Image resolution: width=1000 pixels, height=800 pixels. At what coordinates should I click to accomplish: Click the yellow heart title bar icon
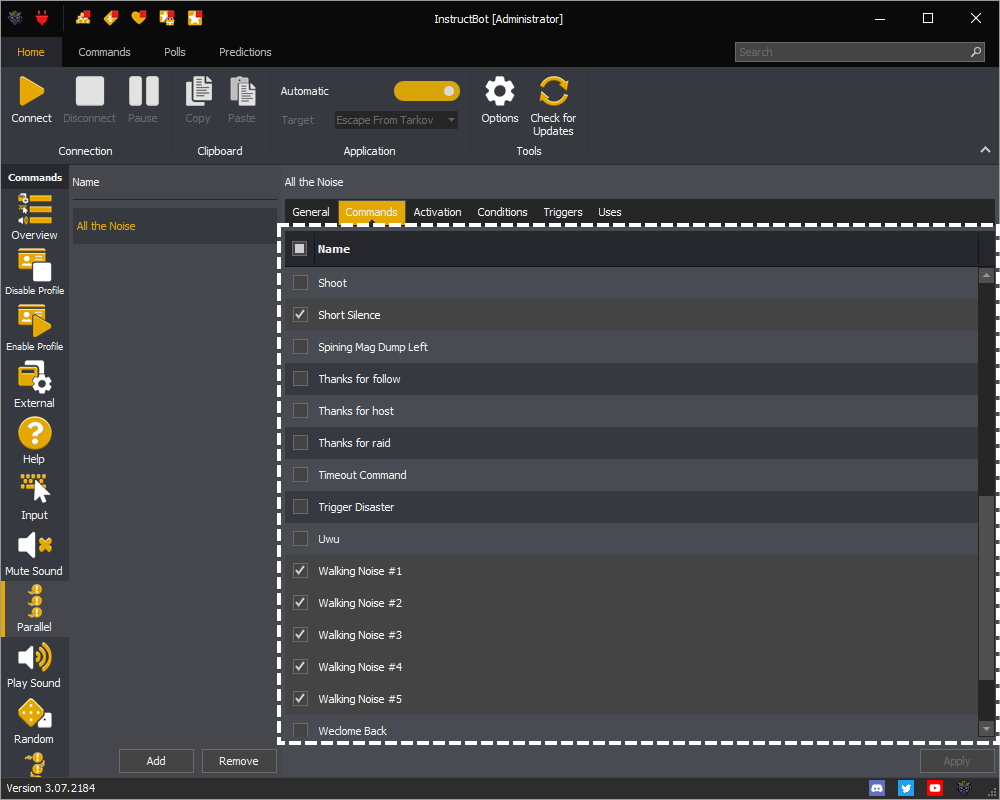click(x=138, y=18)
